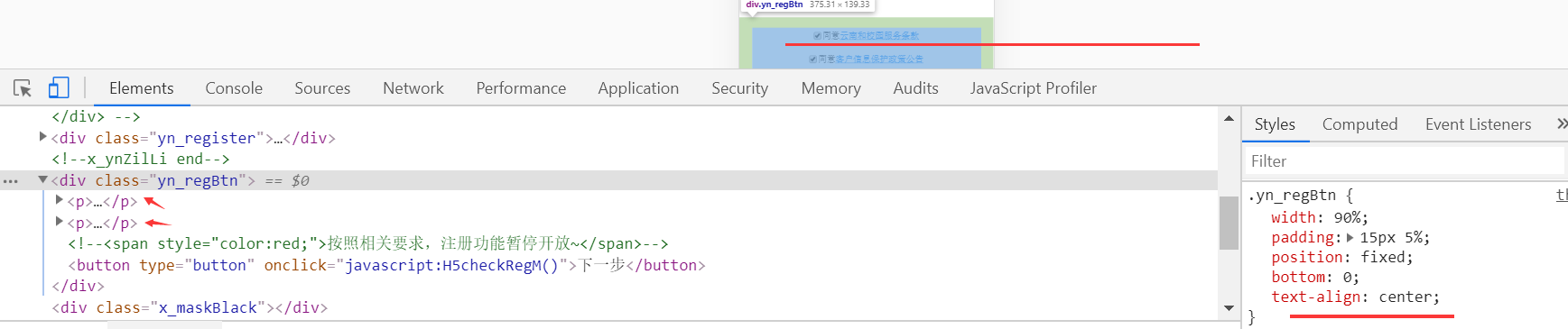Activate the inspect element picker icon
This screenshot has height=329, width=1568.
(x=23, y=88)
